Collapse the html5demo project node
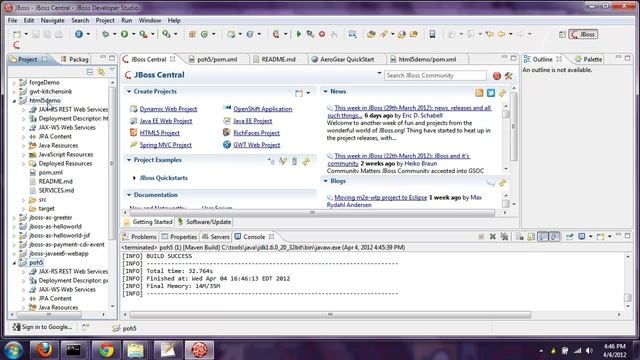640x360 pixels. [x=14, y=101]
